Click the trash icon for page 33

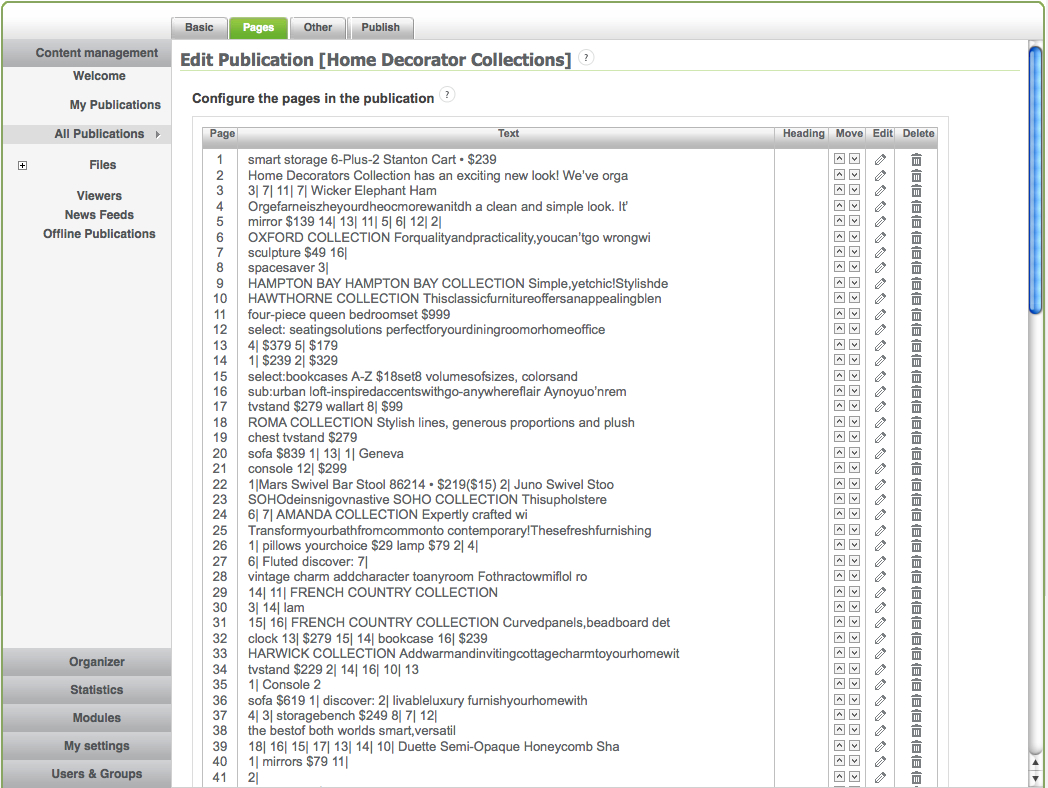(x=916, y=654)
